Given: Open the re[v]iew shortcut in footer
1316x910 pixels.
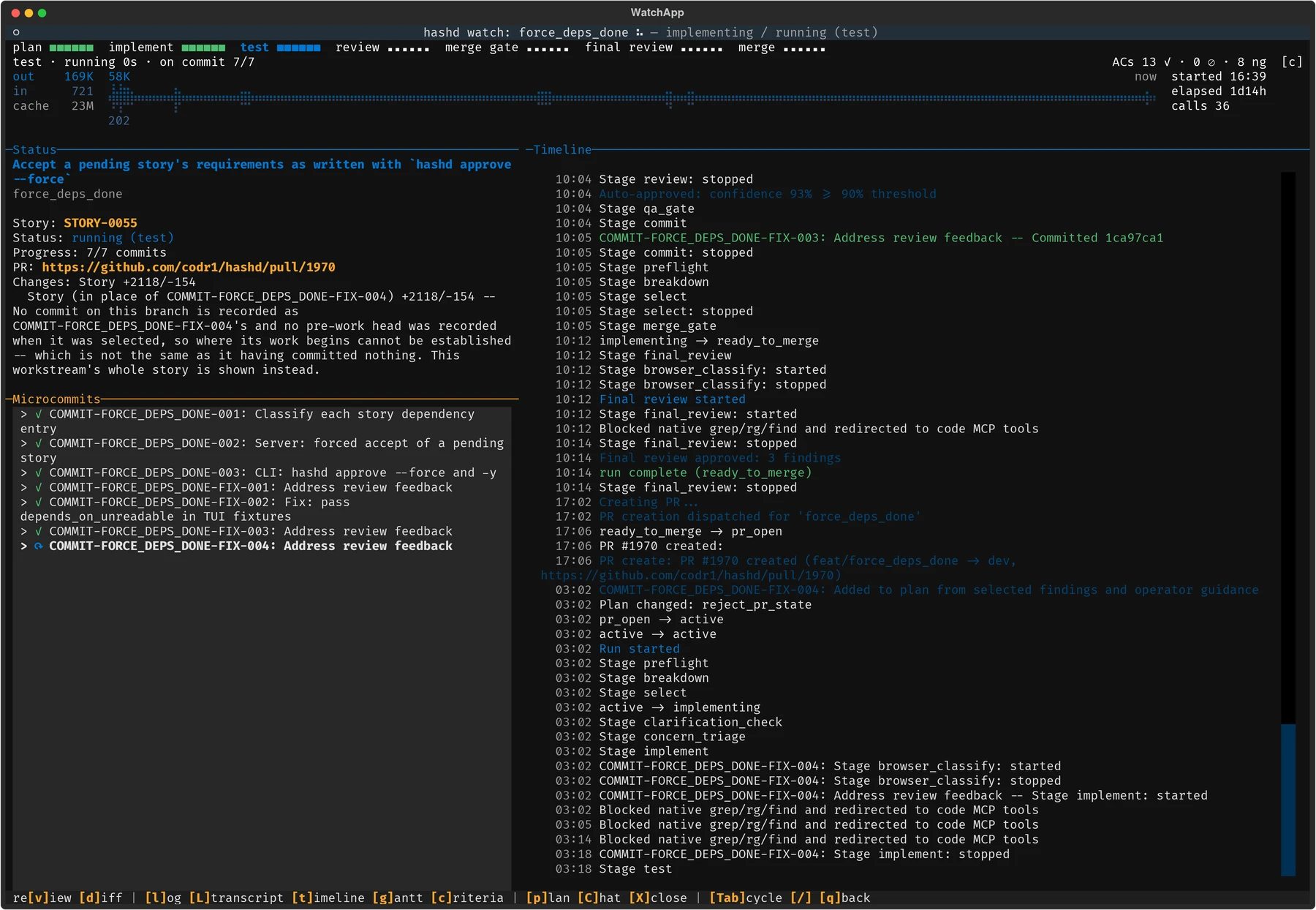Looking at the screenshot, I should point(42,898).
